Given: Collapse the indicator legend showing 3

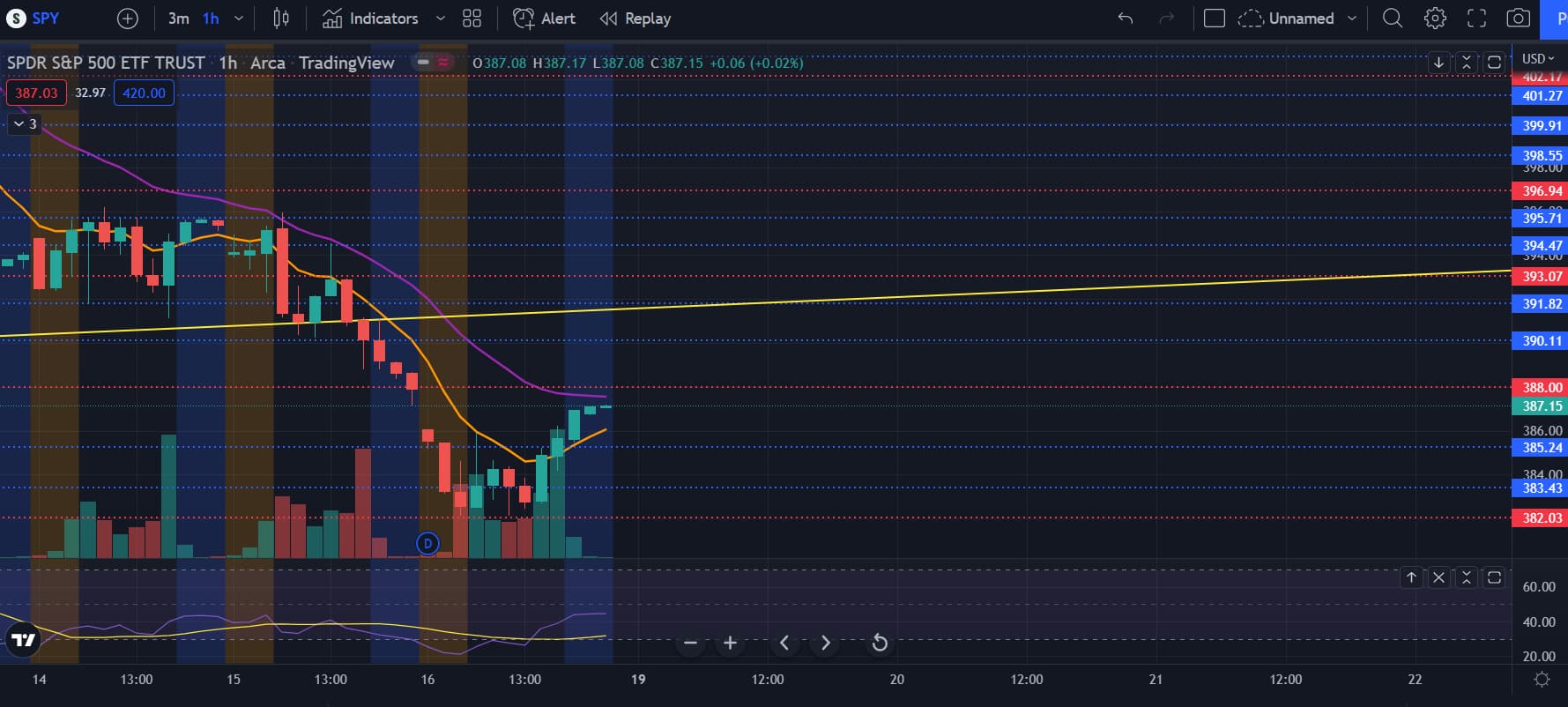Looking at the screenshot, I should click(x=24, y=124).
